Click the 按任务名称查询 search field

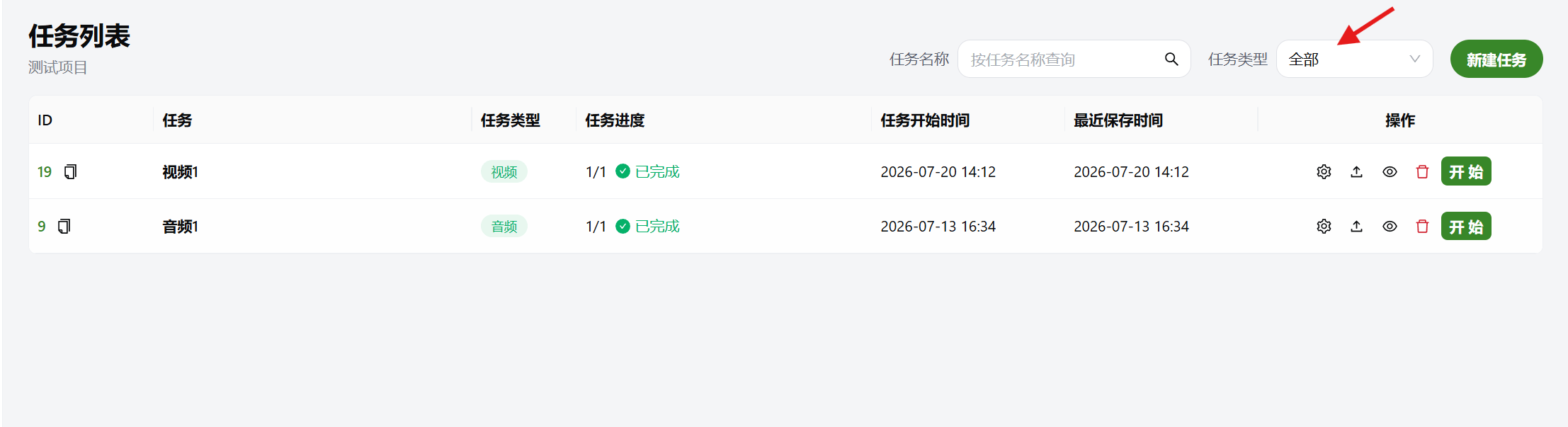[x=1062, y=59]
